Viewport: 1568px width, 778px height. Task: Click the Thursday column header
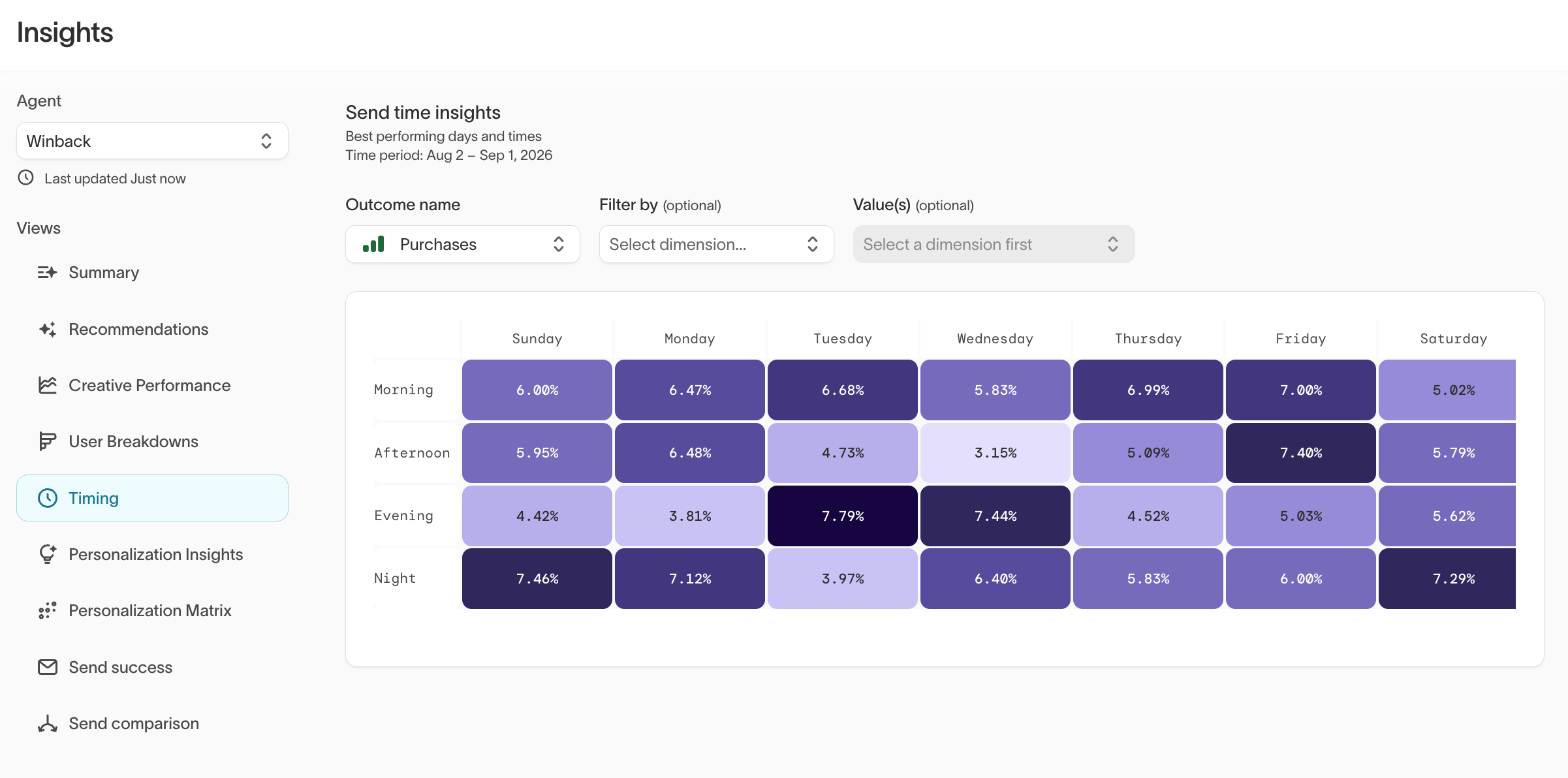[1148, 339]
